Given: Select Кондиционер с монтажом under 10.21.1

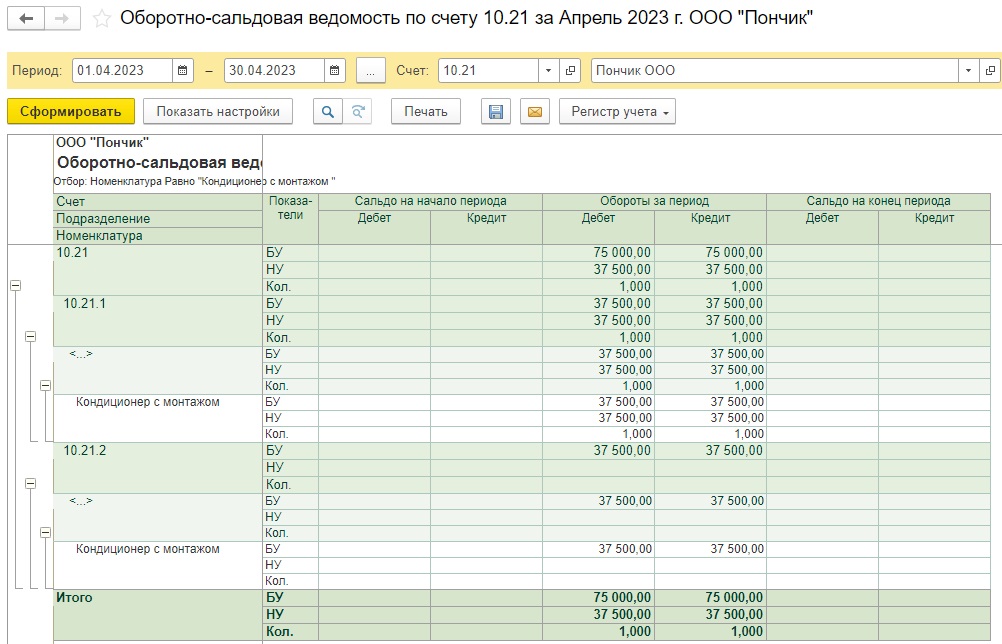Looking at the screenshot, I should [148, 402].
